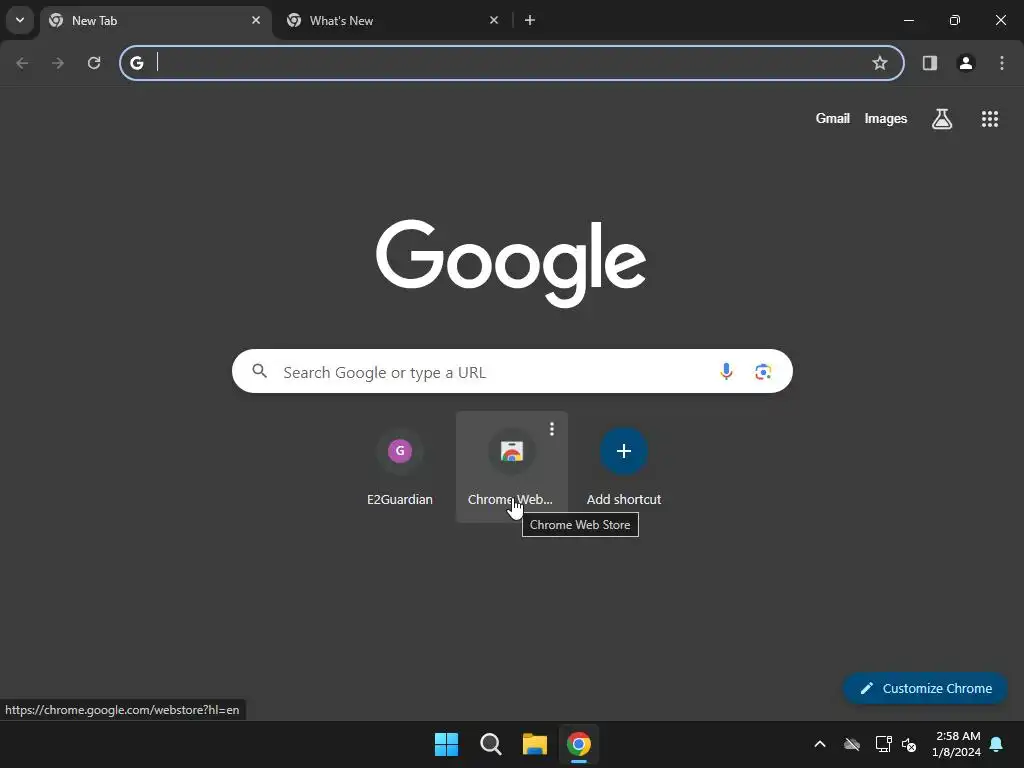Open the Chrome three-dot menu
Screen dimensions: 1024x768
pos(1002,63)
